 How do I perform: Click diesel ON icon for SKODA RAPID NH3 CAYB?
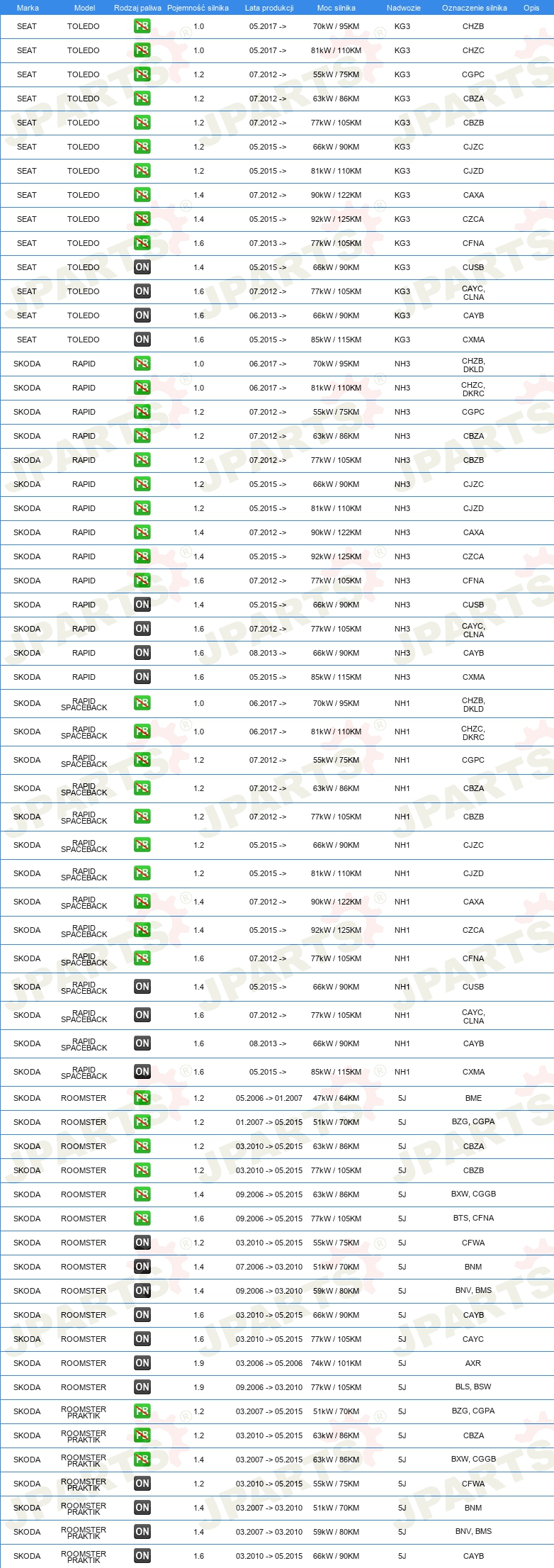[x=142, y=653]
